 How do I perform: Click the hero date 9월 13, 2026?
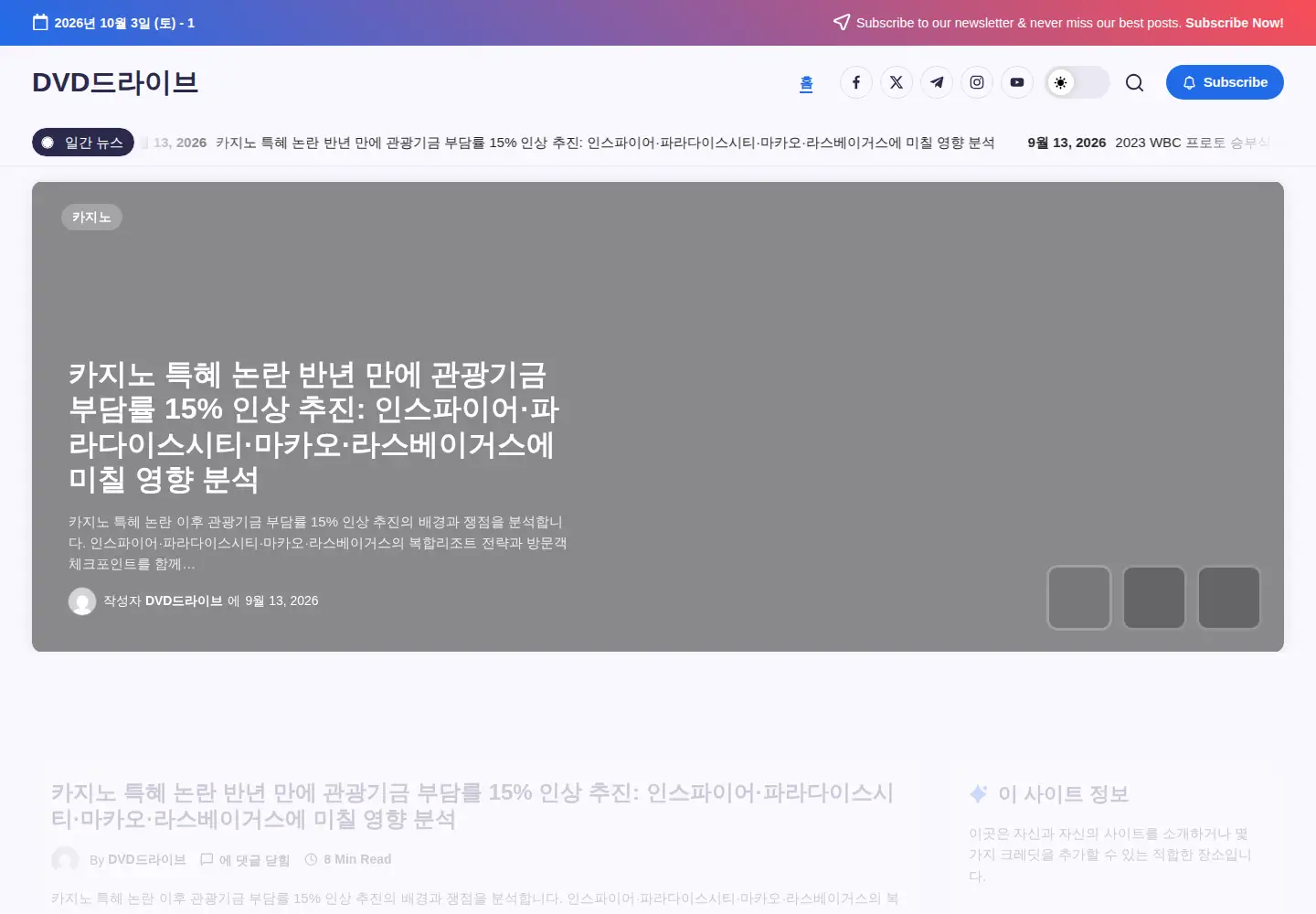[x=281, y=600]
